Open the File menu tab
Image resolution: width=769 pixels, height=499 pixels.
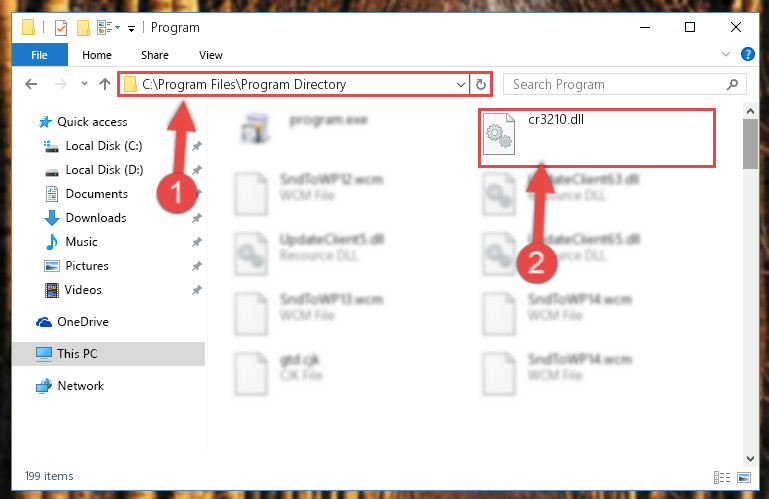point(39,55)
